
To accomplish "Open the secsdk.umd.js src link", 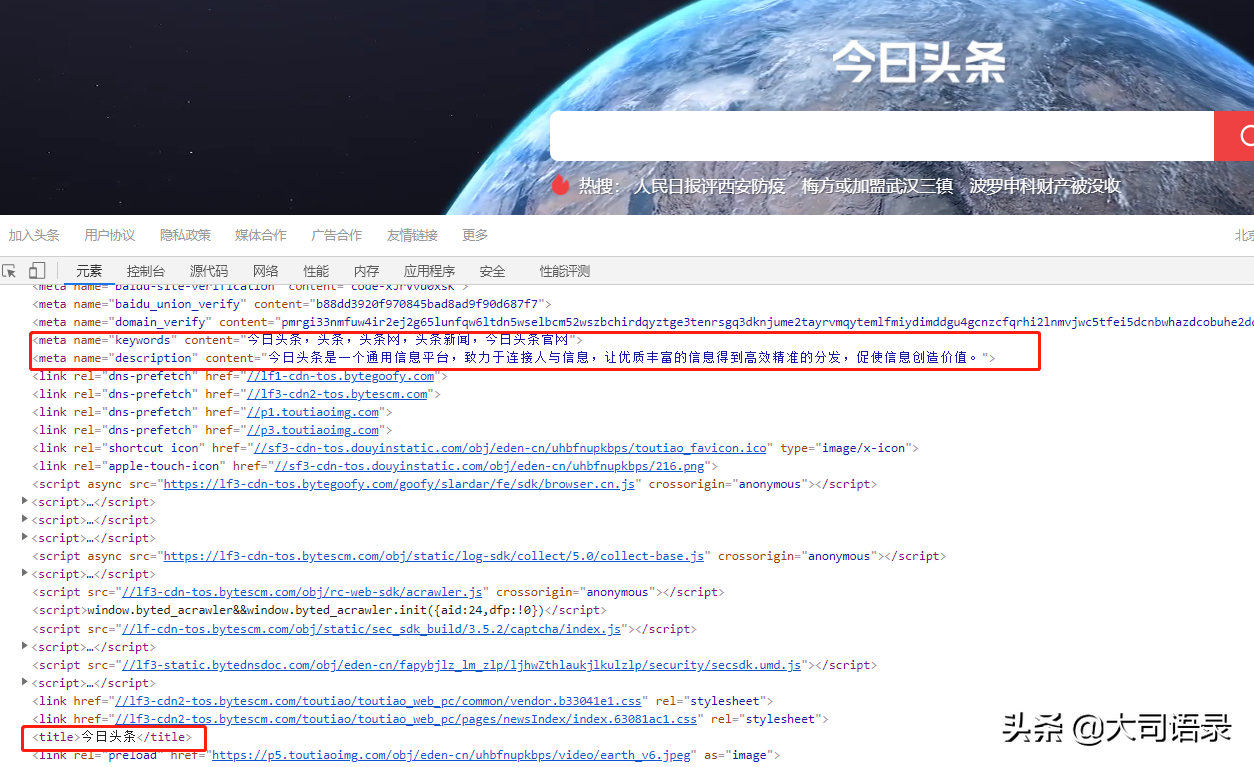I will (461, 665).
